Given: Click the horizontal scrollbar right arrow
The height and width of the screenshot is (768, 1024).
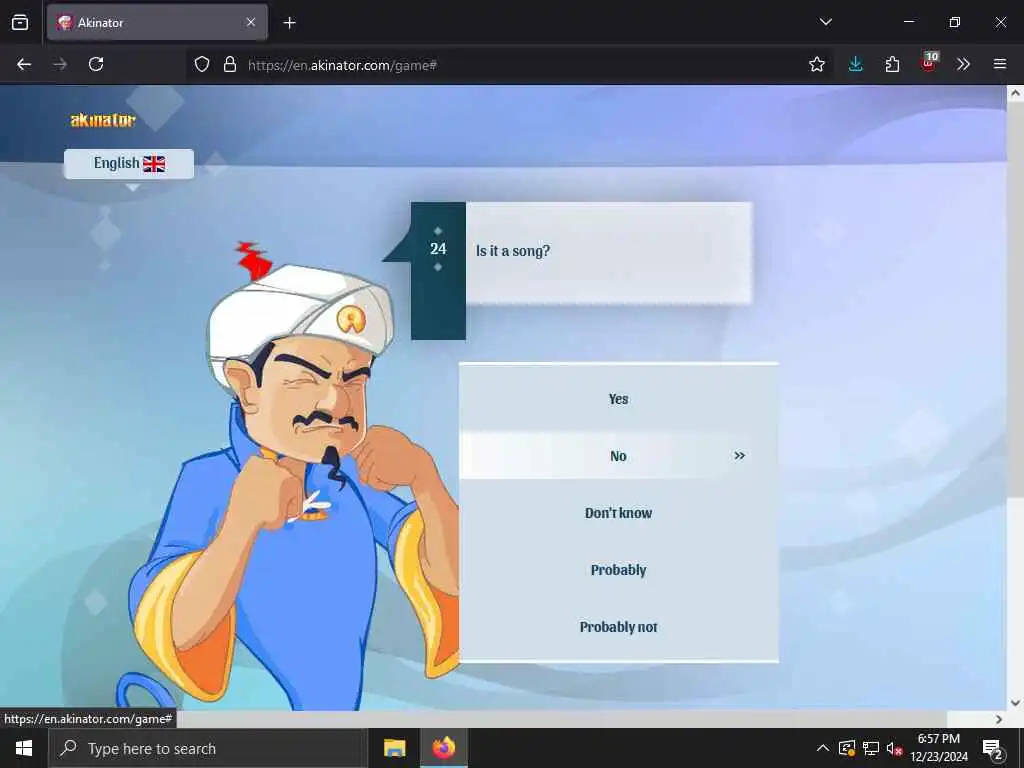Looking at the screenshot, I should [x=999, y=719].
